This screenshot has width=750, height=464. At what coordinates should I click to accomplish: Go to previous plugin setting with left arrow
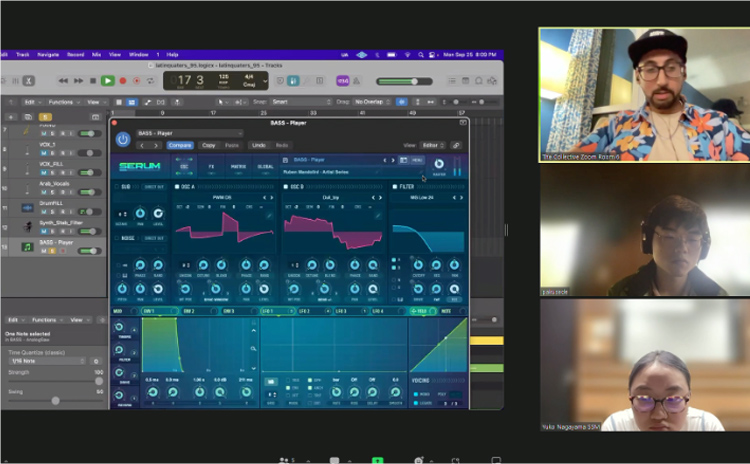pos(142,145)
